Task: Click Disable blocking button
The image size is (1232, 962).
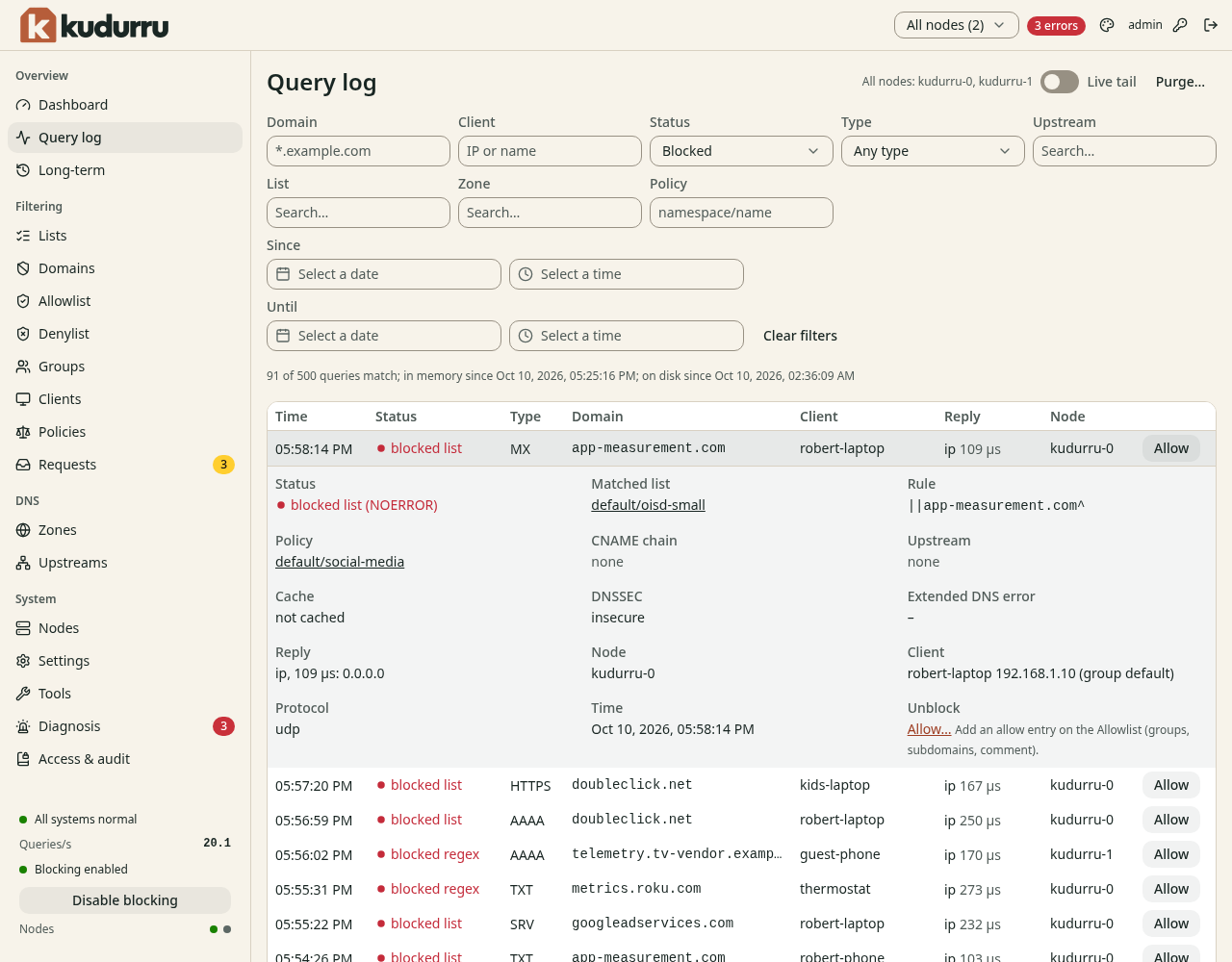Action: (x=125, y=900)
